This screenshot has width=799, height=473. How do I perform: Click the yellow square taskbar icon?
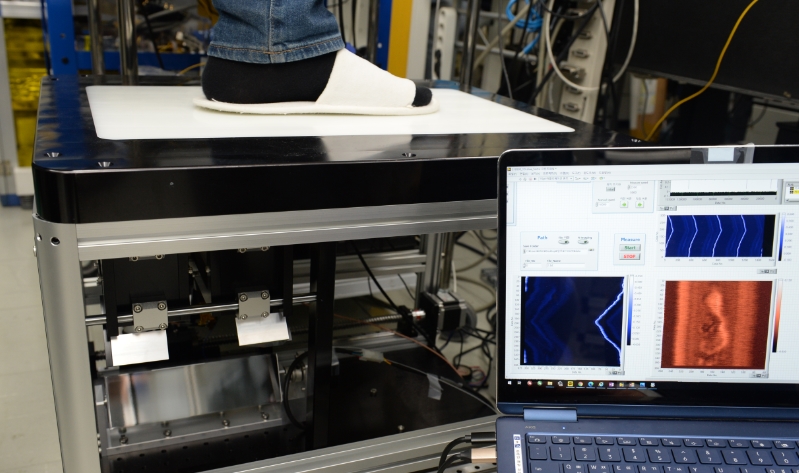[x=570, y=384]
